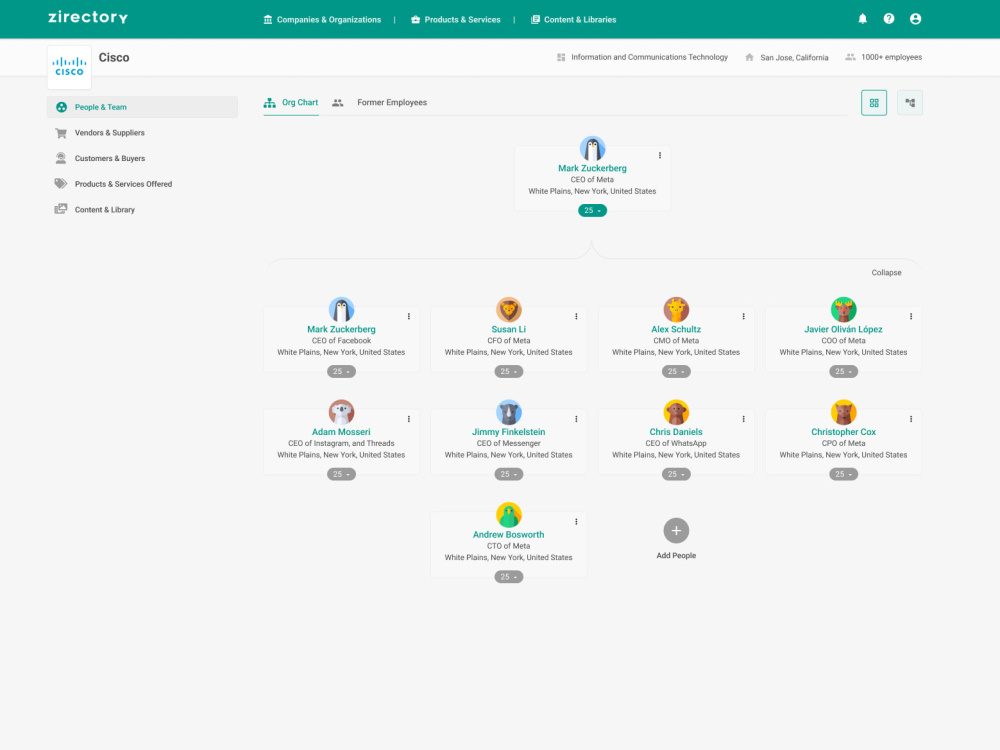The height and width of the screenshot is (750, 1000).
Task: Open Content & Library section
Action: (105, 209)
